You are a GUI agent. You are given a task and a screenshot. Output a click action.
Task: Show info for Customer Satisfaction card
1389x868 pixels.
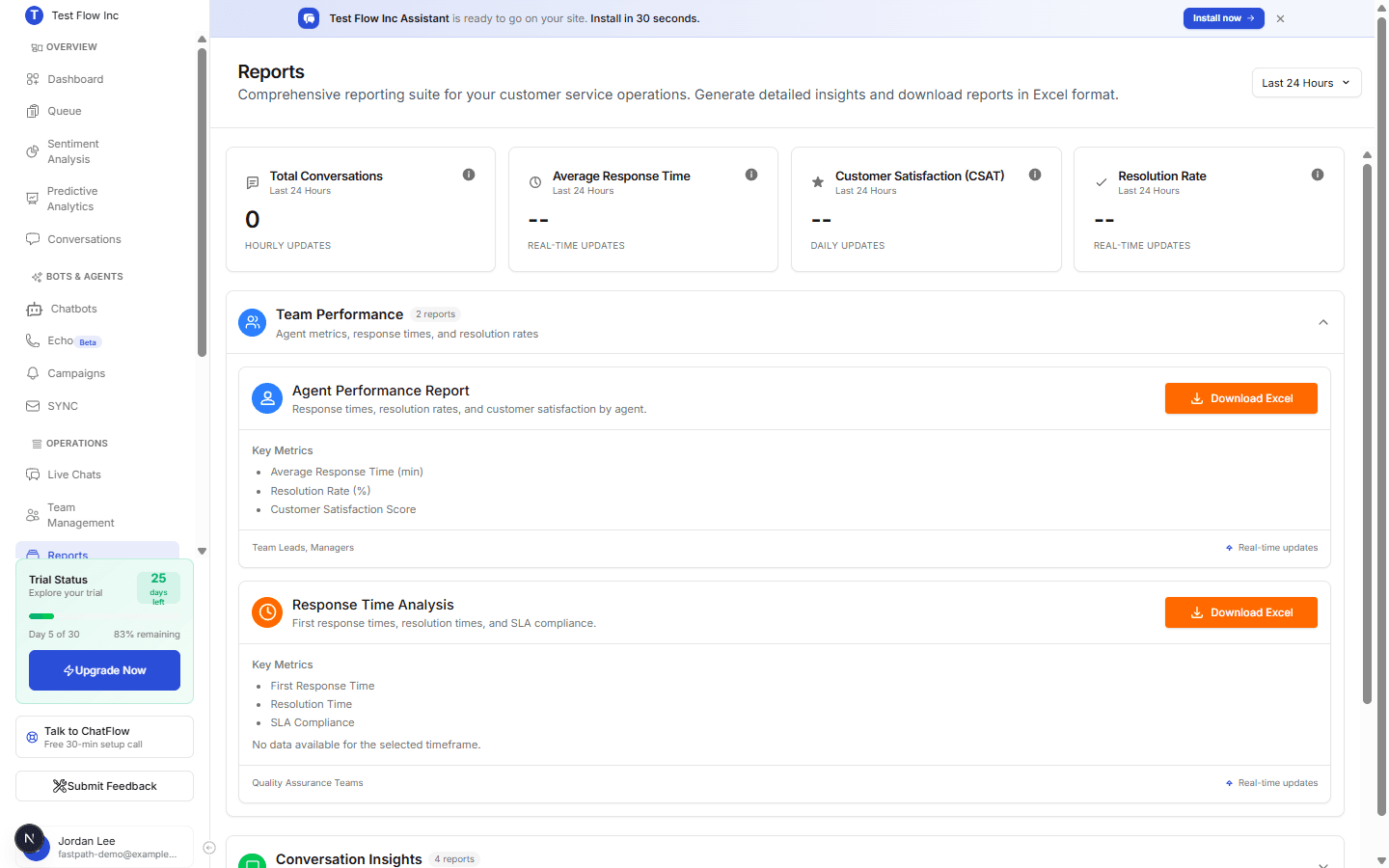[1035, 175]
